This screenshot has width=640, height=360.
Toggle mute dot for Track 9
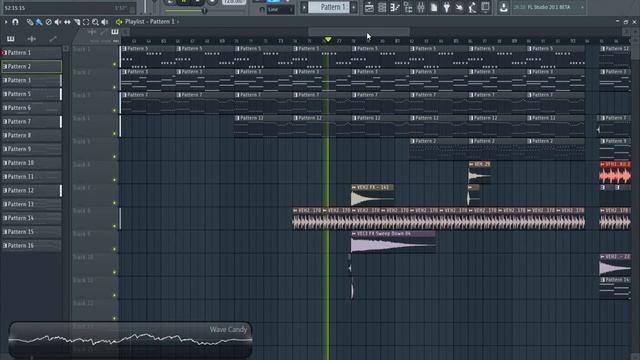115,249
